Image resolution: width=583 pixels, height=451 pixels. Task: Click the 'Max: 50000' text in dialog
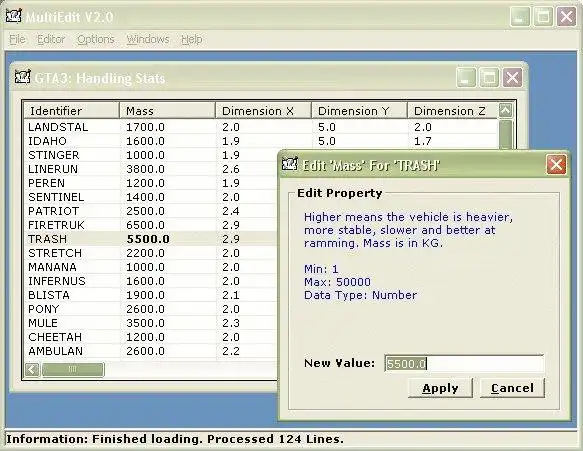tap(337, 282)
